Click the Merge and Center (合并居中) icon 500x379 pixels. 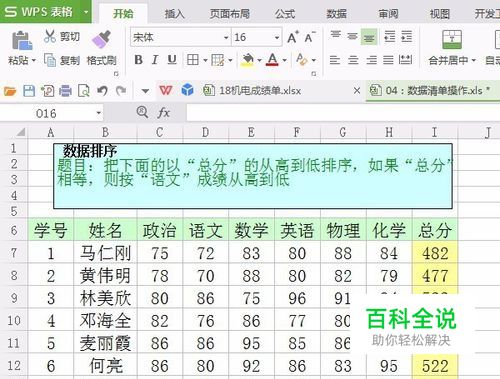pos(452,40)
